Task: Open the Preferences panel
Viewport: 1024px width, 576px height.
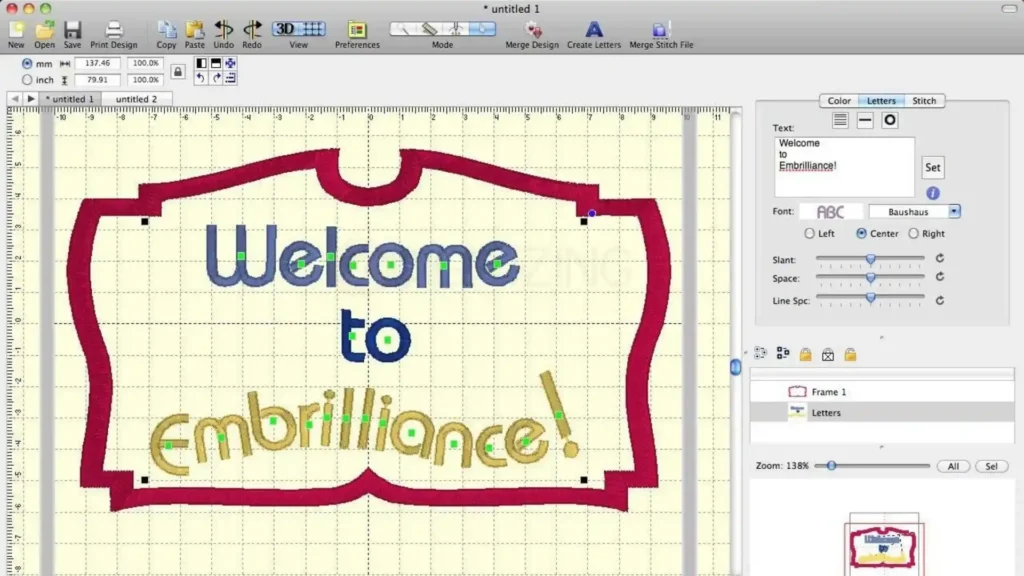Action: tap(357, 29)
